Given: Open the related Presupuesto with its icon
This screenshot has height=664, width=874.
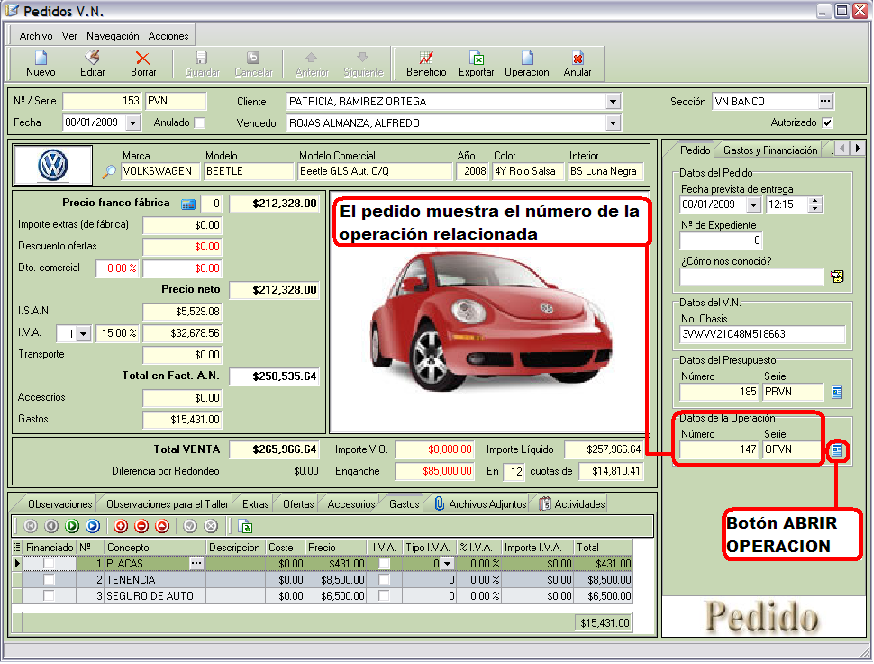Looking at the screenshot, I should [837, 392].
